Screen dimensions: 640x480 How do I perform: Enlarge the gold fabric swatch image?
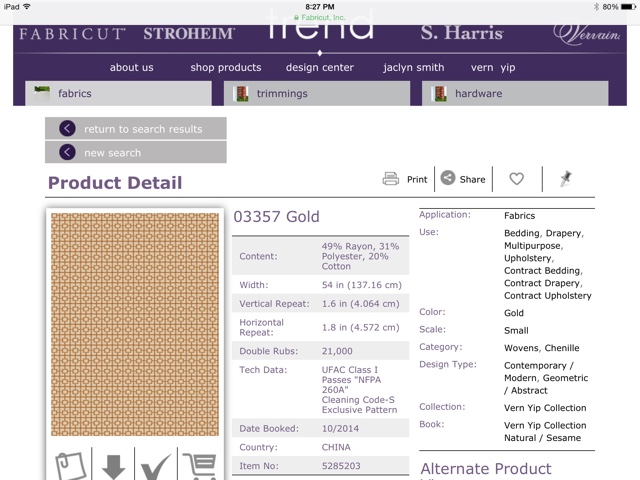click(135, 324)
